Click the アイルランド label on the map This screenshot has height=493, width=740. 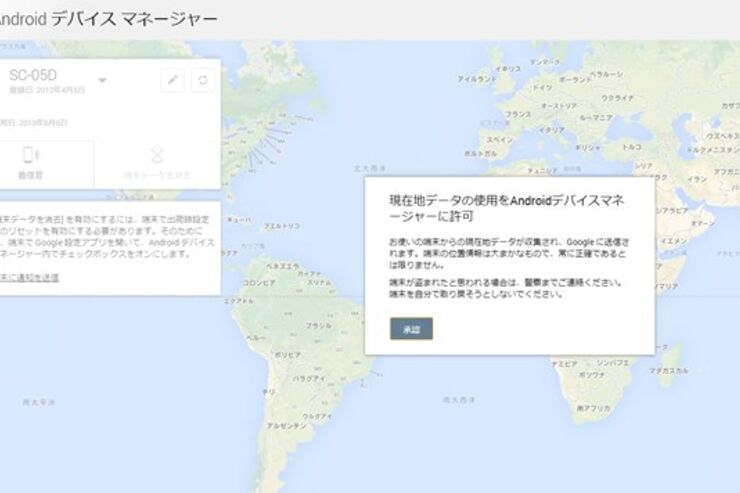tap(477, 79)
